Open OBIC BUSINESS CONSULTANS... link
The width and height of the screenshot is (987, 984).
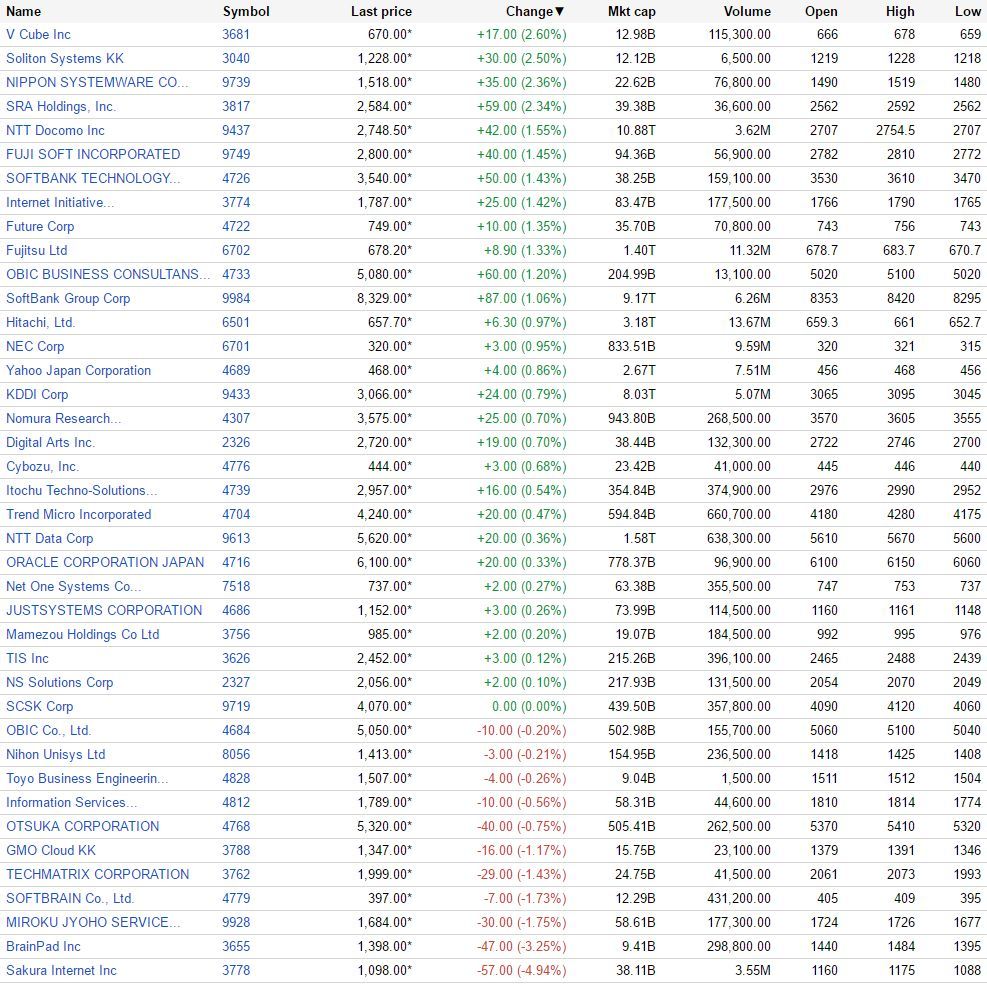tap(108, 274)
